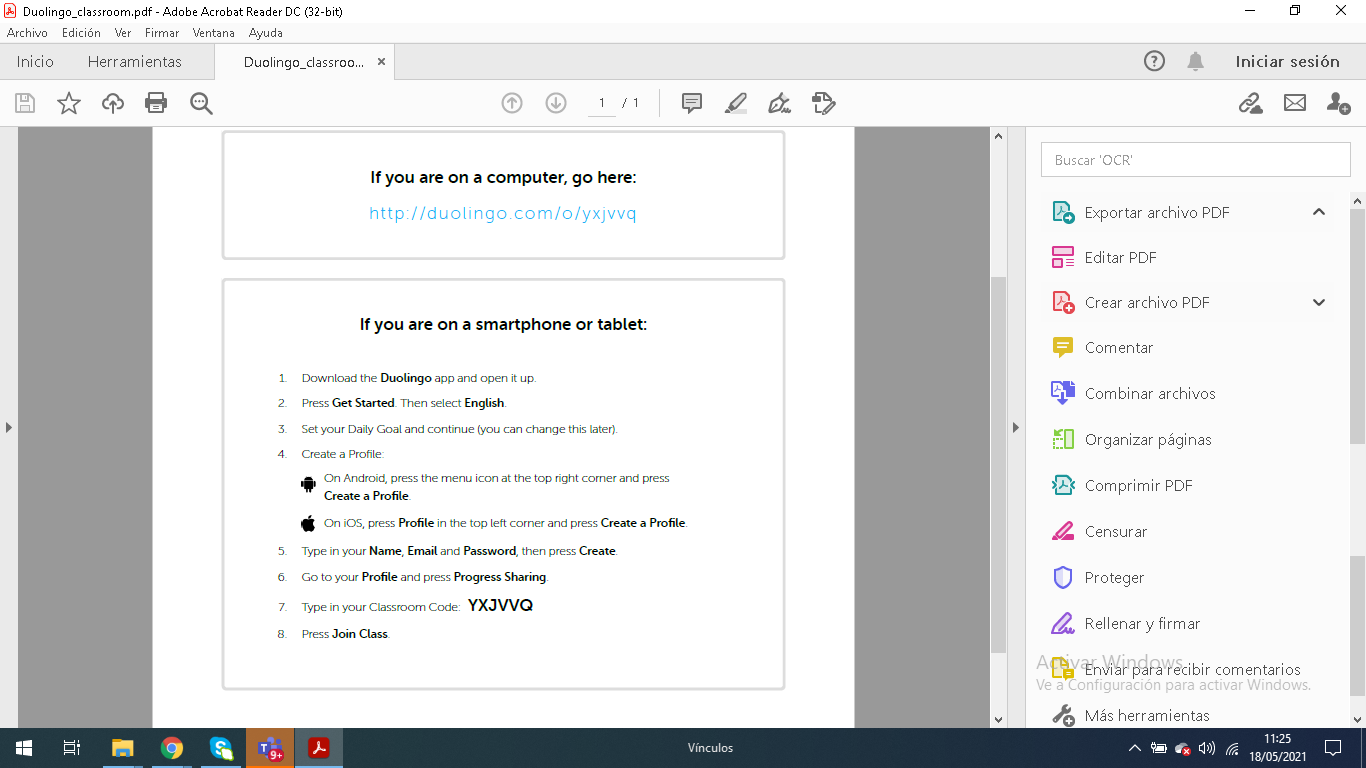Image resolution: width=1366 pixels, height=768 pixels.
Task: Go to the previous page arrow
Action: [x=512, y=103]
